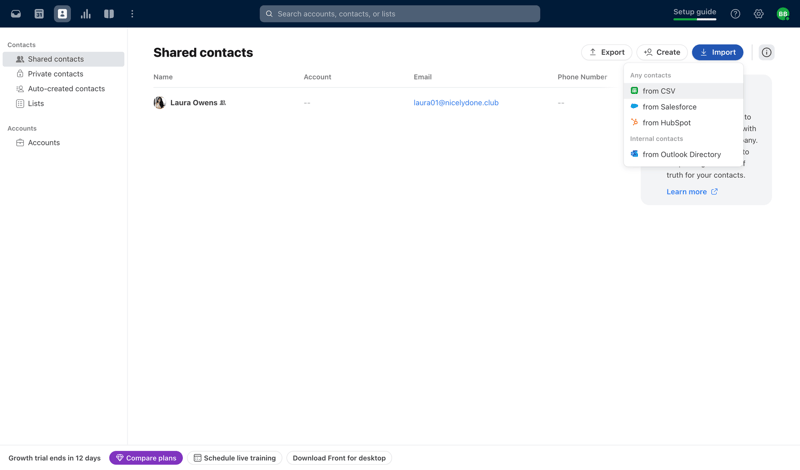The width and height of the screenshot is (800, 470).
Task: Click shared icon next to Laura Owens
Action: pyautogui.click(x=222, y=103)
